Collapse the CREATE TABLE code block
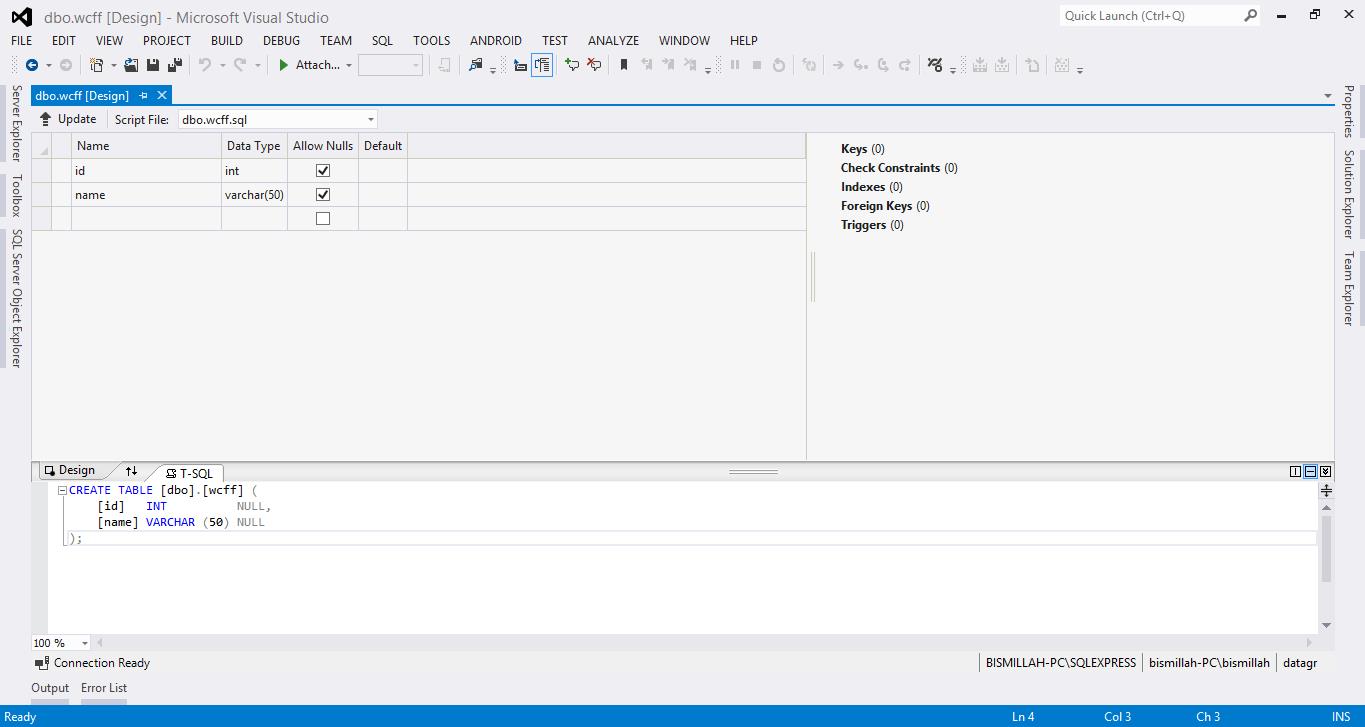1365x727 pixels. click(x=62, y=490)
